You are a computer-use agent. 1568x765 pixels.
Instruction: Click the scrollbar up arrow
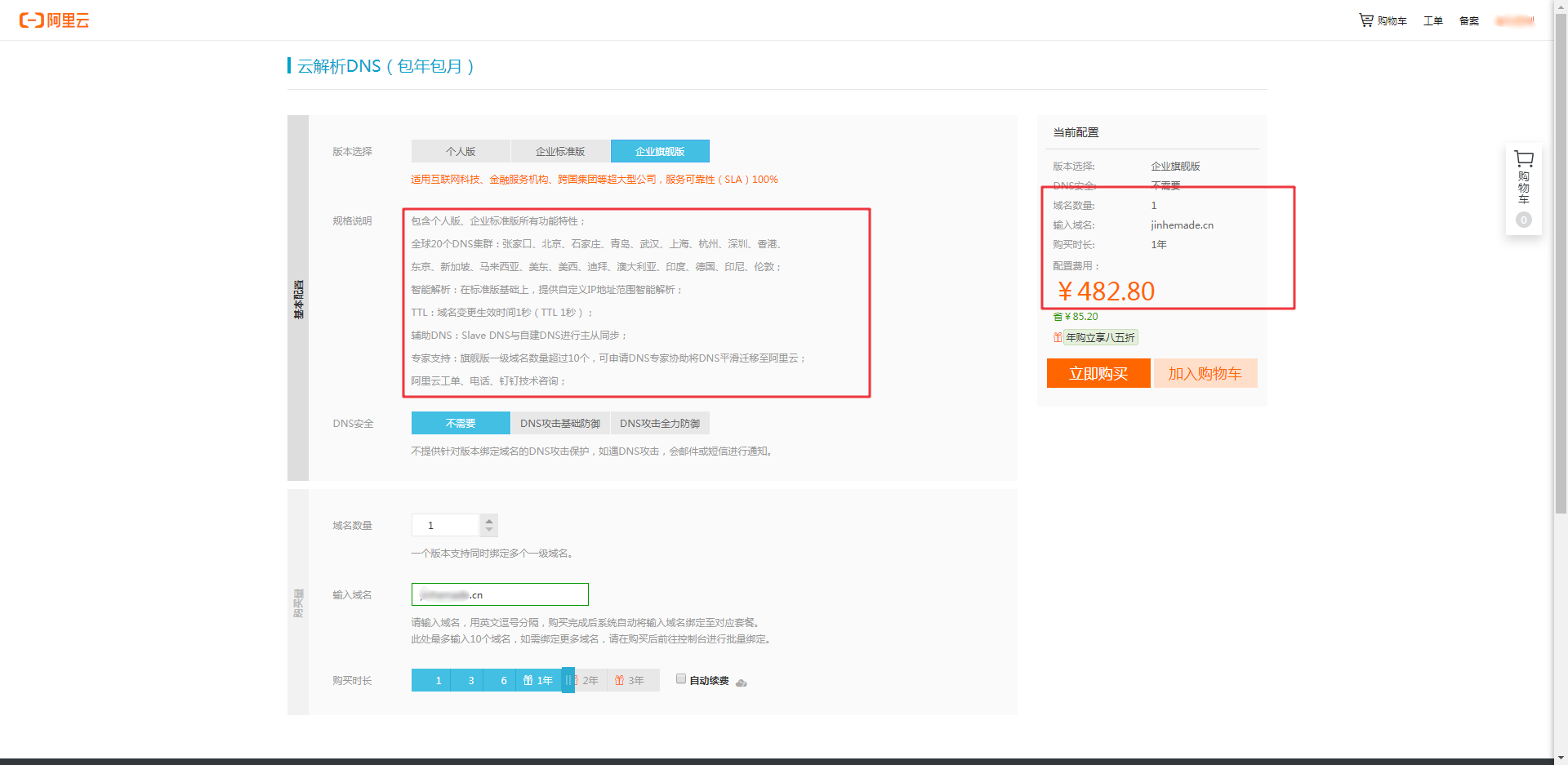(1561, 6)
